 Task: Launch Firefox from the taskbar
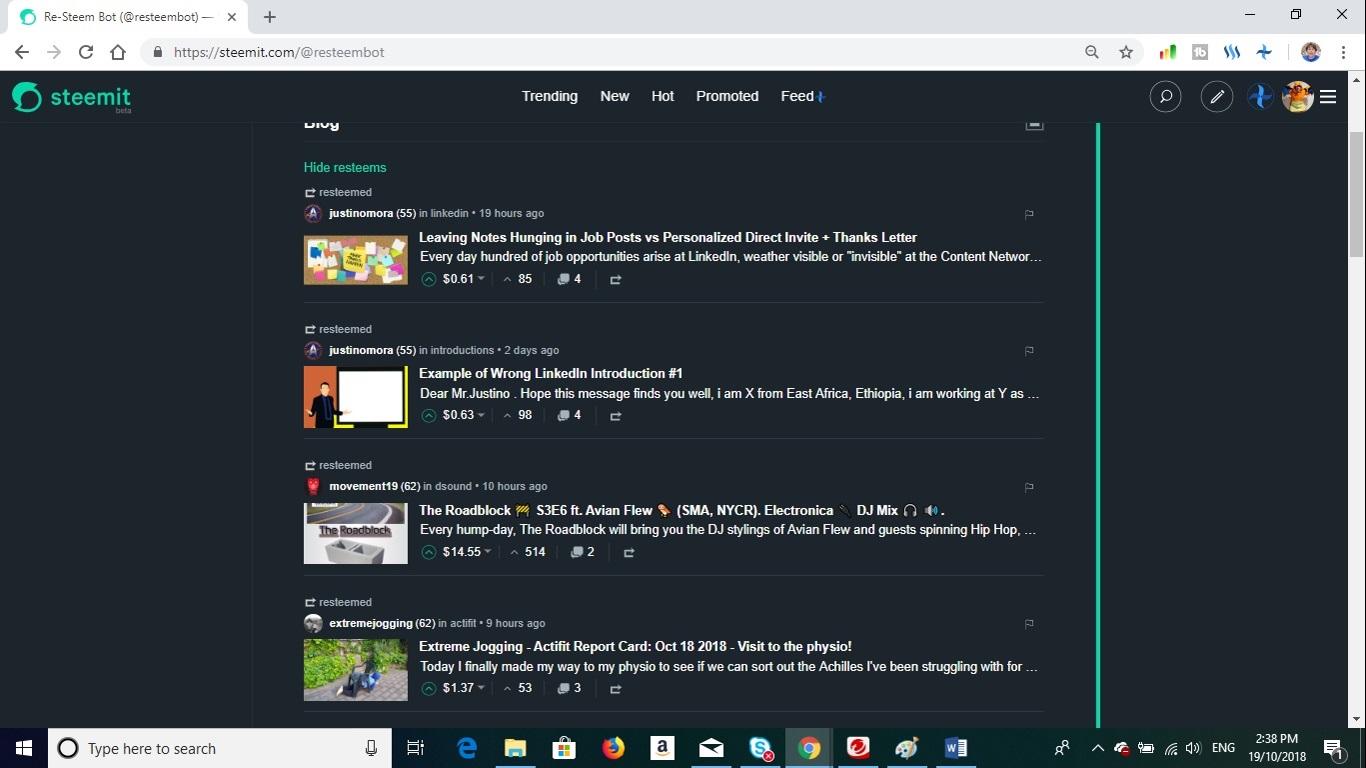(x=613, y=748)
